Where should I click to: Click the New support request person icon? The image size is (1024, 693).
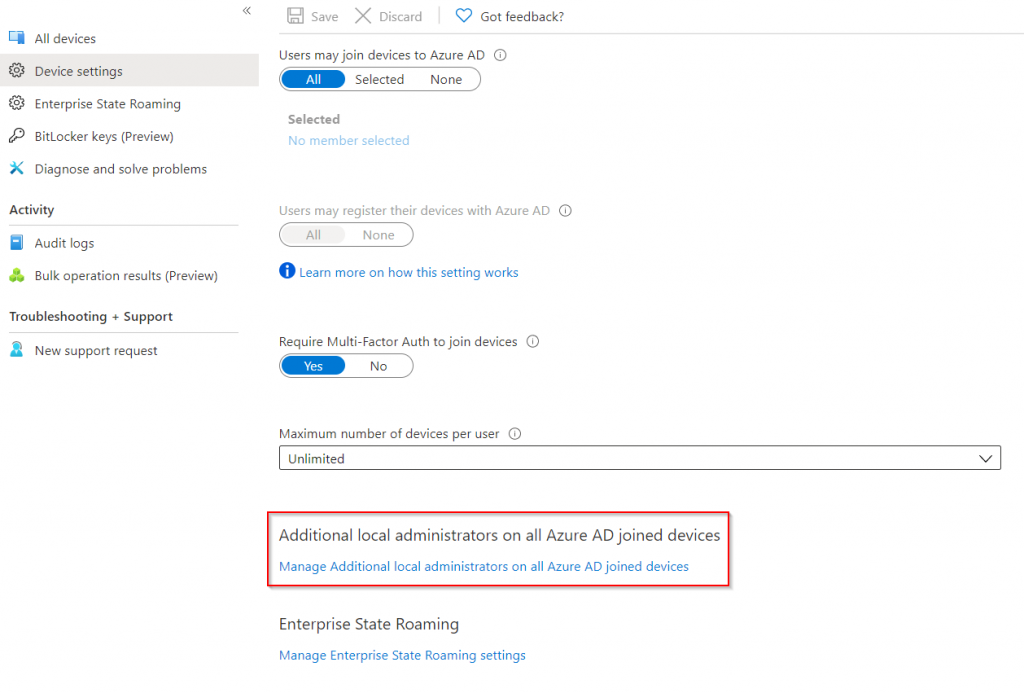tap(17, 349)
